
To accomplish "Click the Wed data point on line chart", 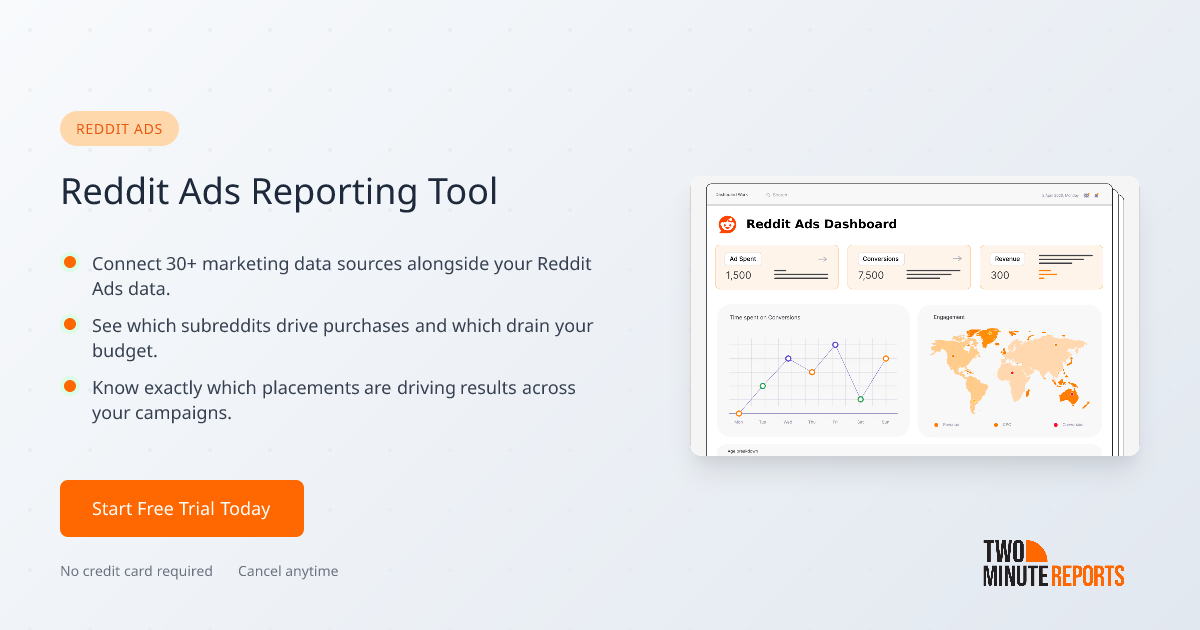I will pos(788,358).
